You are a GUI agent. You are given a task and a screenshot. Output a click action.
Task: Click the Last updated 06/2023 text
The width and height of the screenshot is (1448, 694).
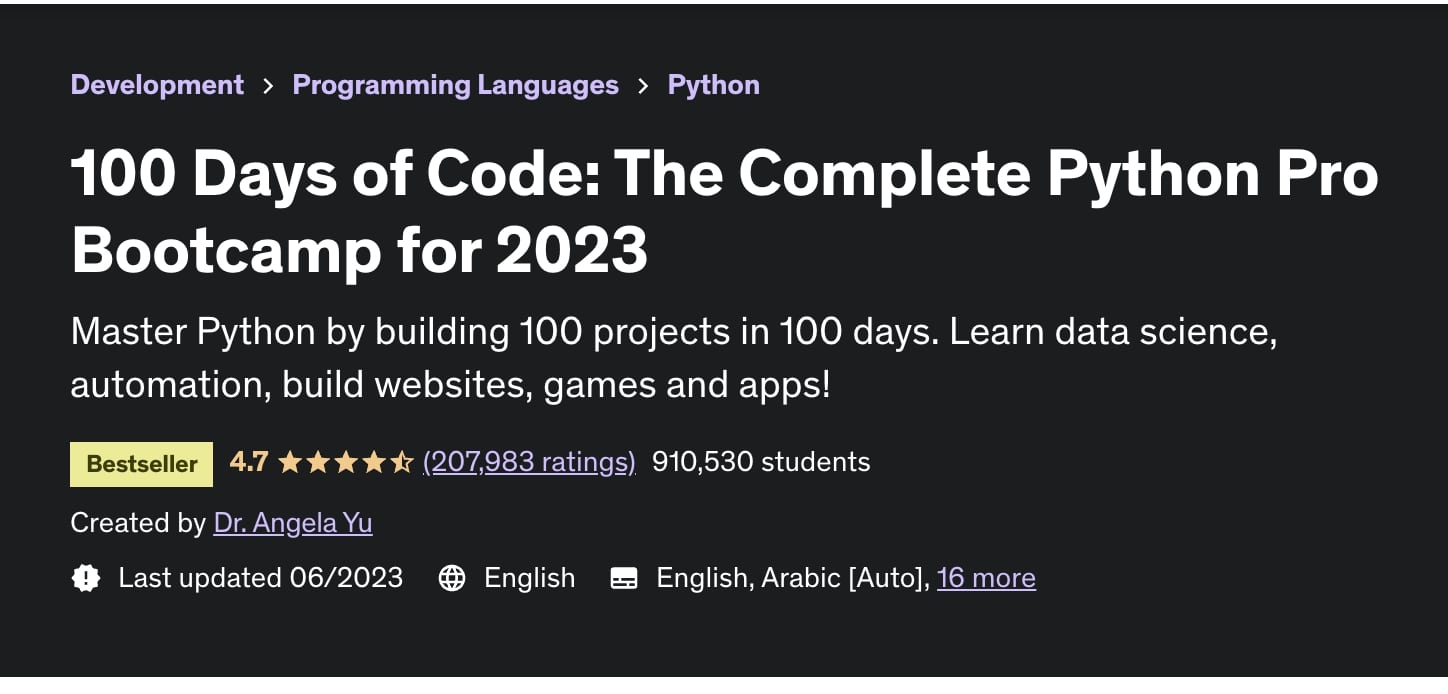(x=260, y=577)
